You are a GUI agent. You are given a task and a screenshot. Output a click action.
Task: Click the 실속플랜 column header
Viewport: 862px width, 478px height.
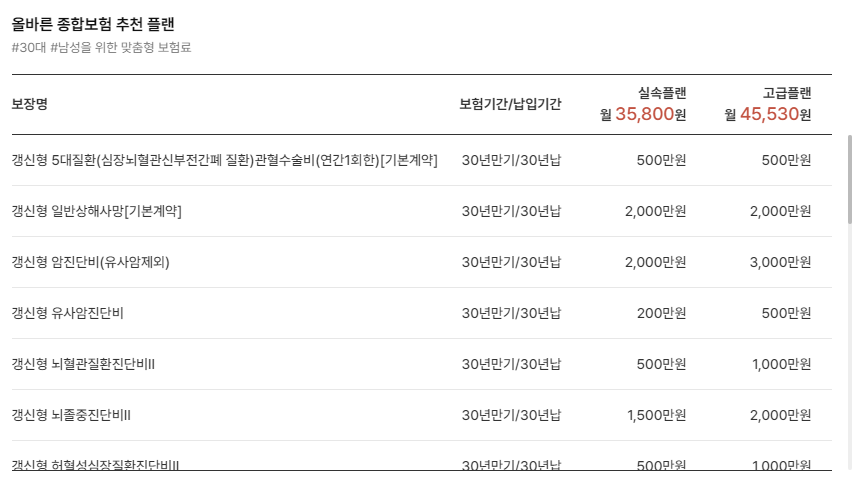(x=662, y=93)
